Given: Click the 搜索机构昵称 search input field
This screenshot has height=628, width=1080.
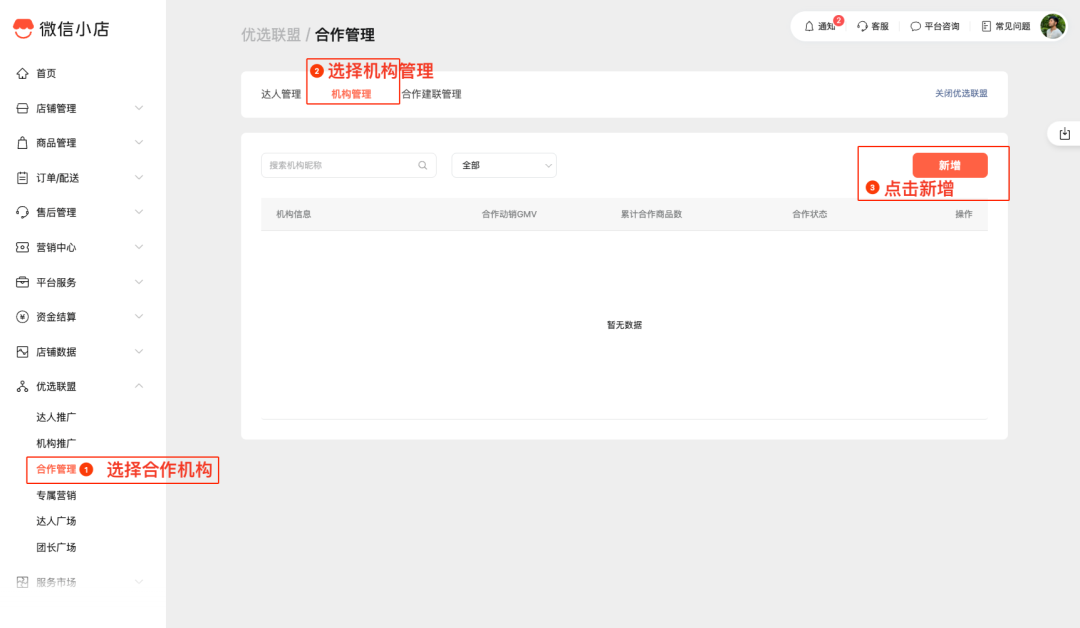Looking at the screenshot, I should (x=340, y=165).
